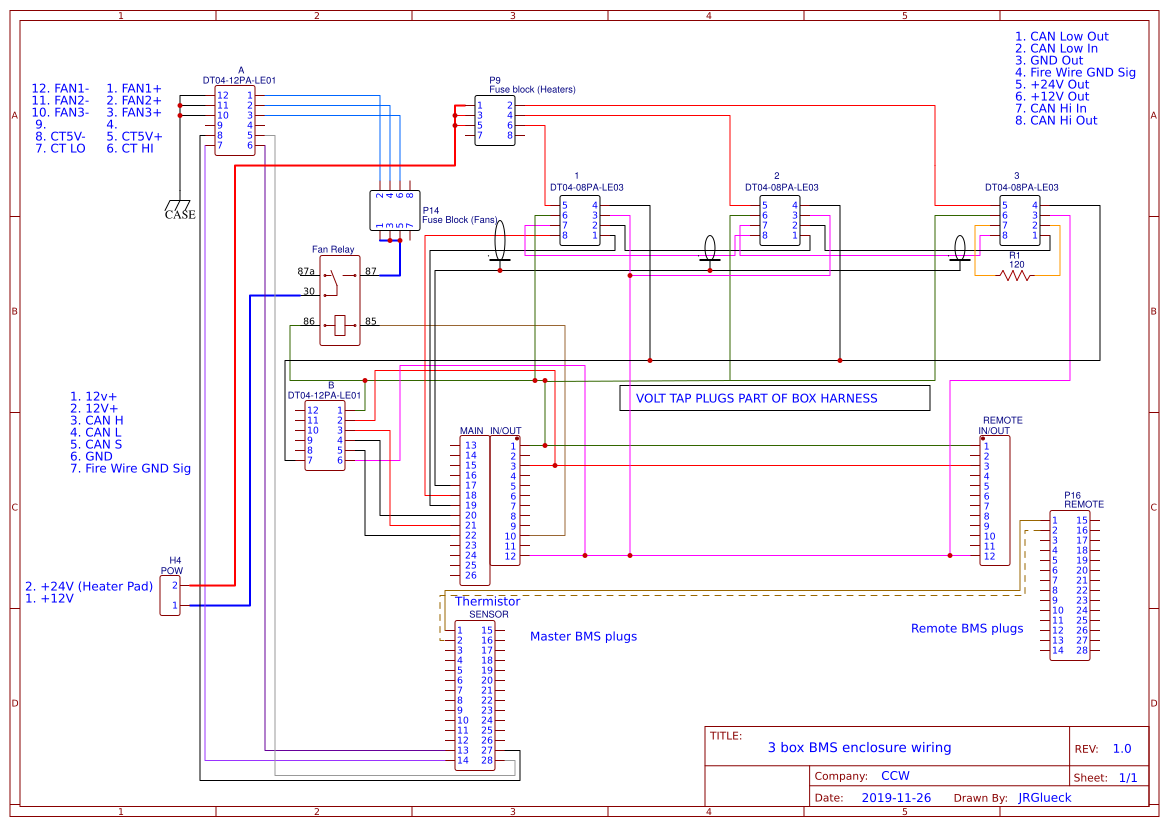Screen dimensions: 1169x827
Task: Select the Master BMS plugs label
Action: (582, 636)
